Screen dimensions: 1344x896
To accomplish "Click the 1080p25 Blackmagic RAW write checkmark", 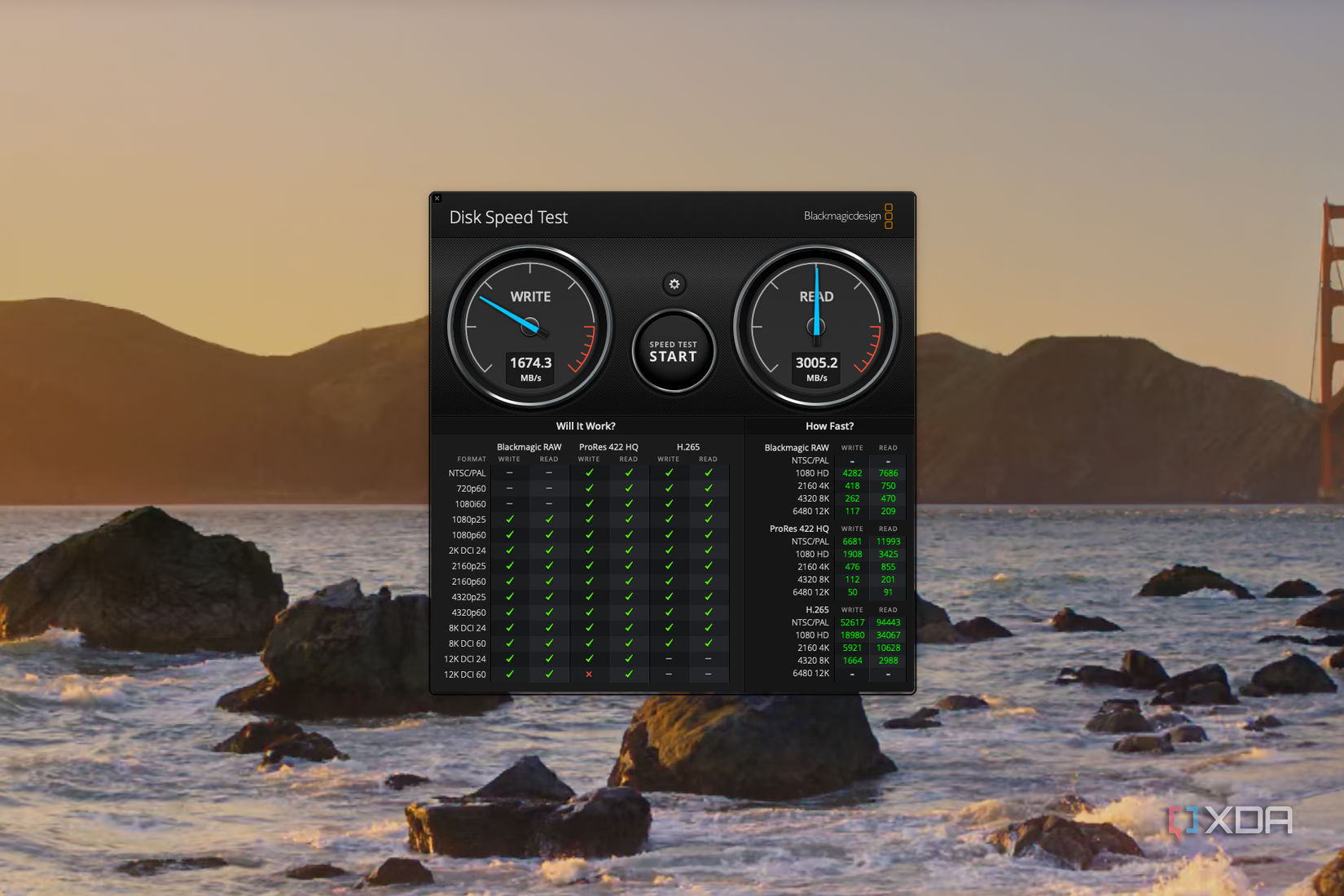I will point(510,519).
